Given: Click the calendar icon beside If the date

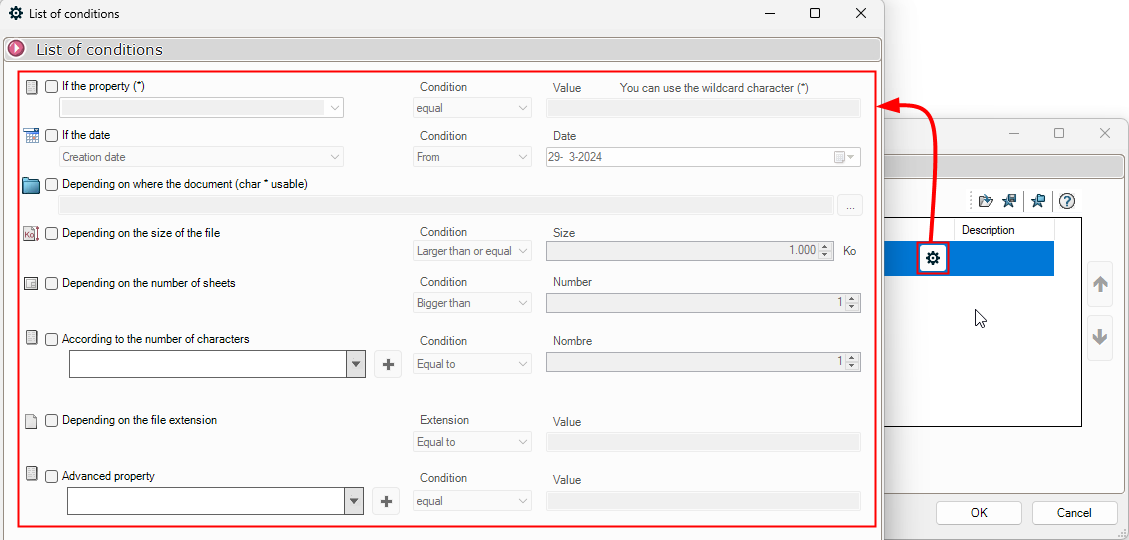Looking at the screenshot, I should 31,135.
